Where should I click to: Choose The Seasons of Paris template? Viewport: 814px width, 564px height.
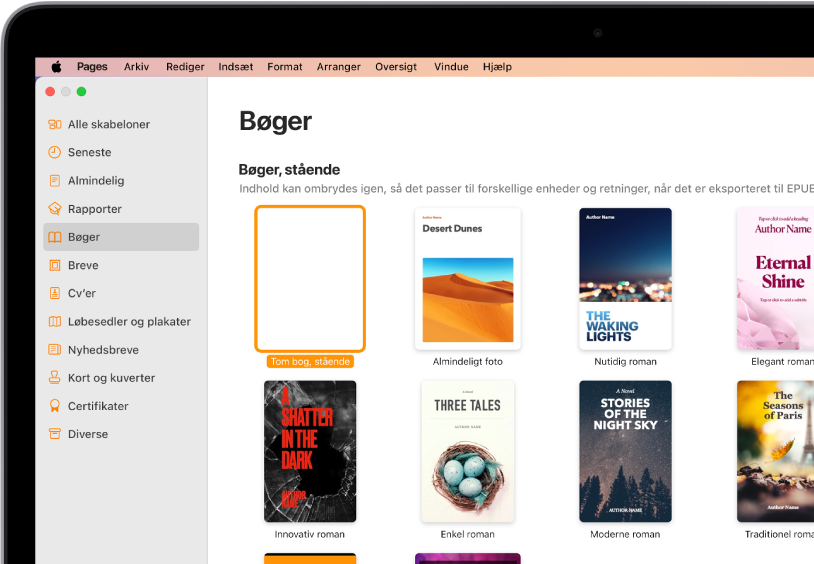coord(776,451)
